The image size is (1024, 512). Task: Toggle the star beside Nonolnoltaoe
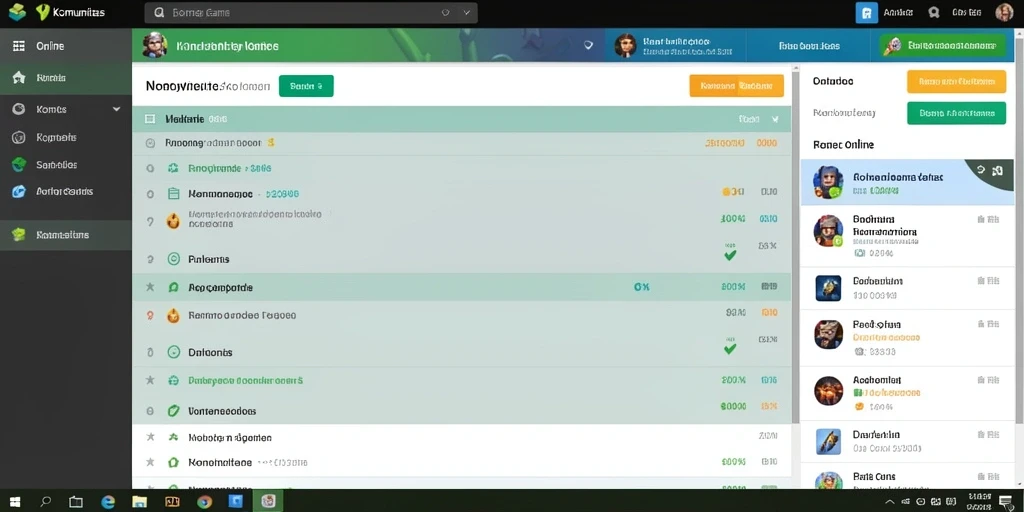(150, 462)
